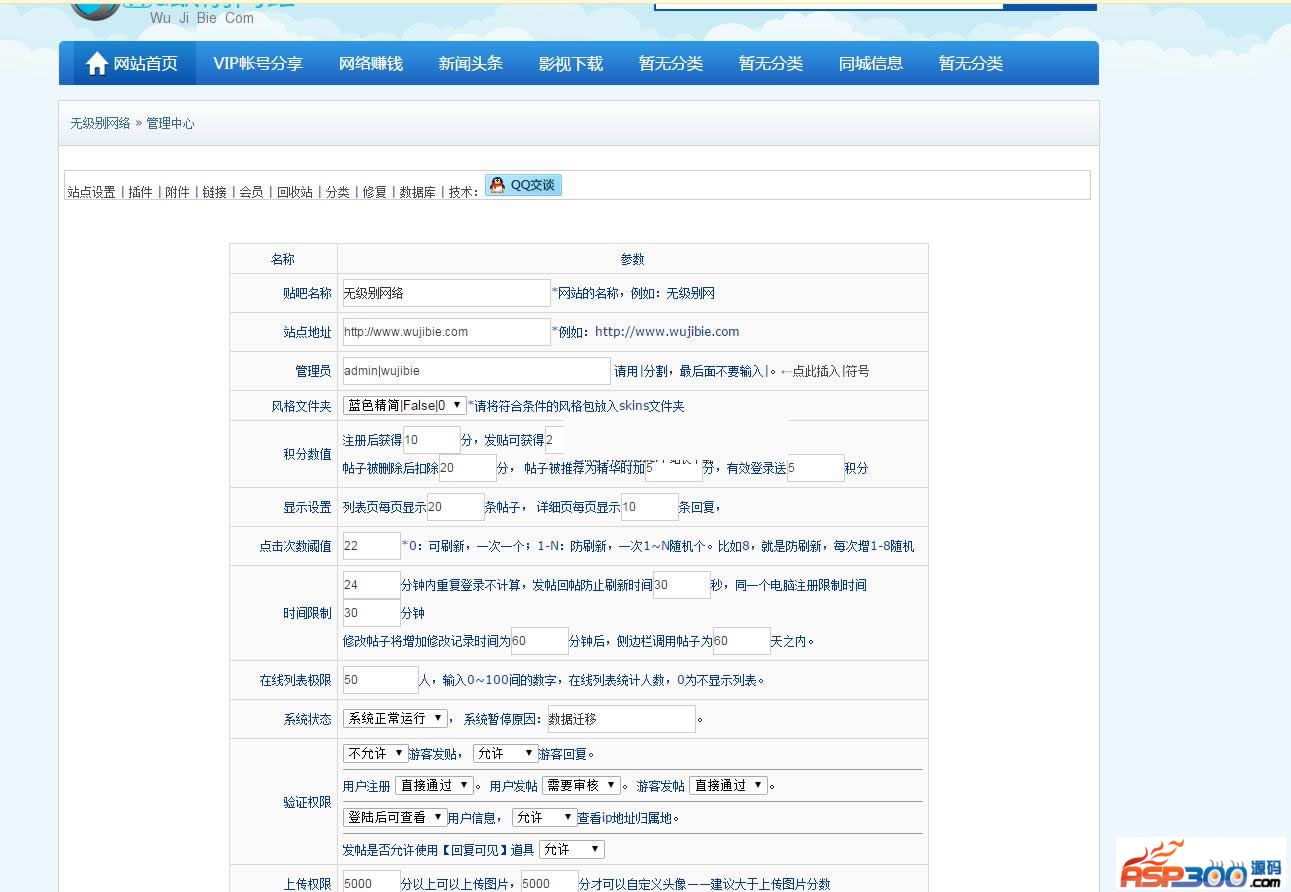Click the 在线列表权限 field containing 50
The height and width of the screenshot is (892, 1291).
[380, 680]
